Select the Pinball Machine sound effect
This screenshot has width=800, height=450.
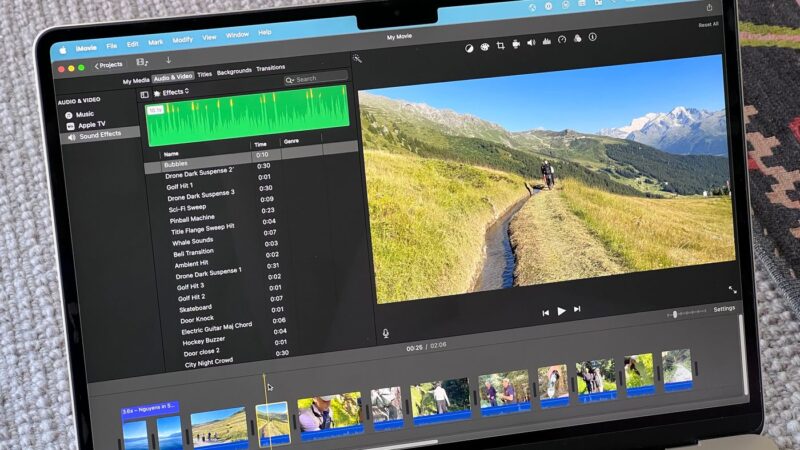(x=192, y=219)
